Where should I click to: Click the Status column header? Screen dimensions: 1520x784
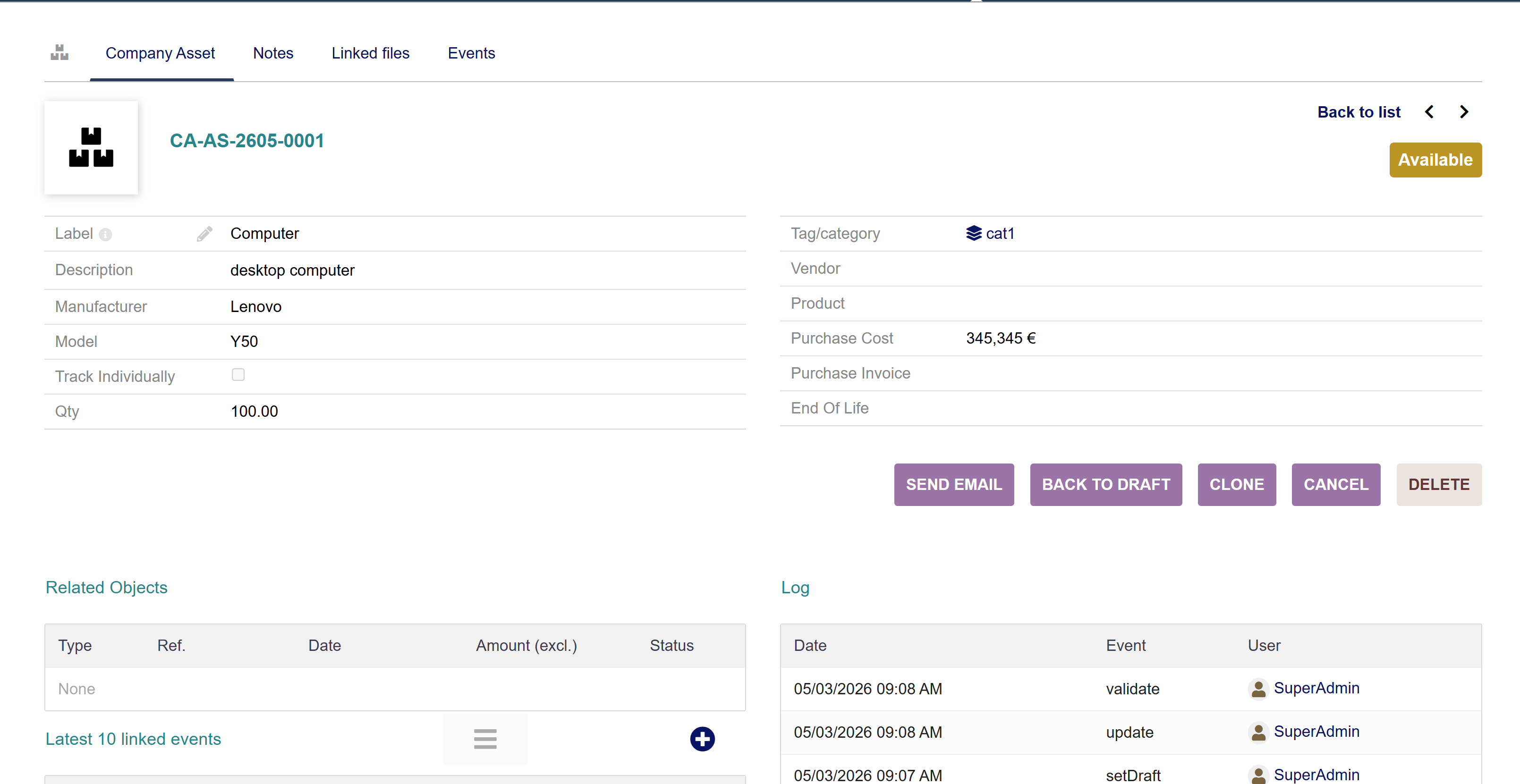click(x=671, y=645)
